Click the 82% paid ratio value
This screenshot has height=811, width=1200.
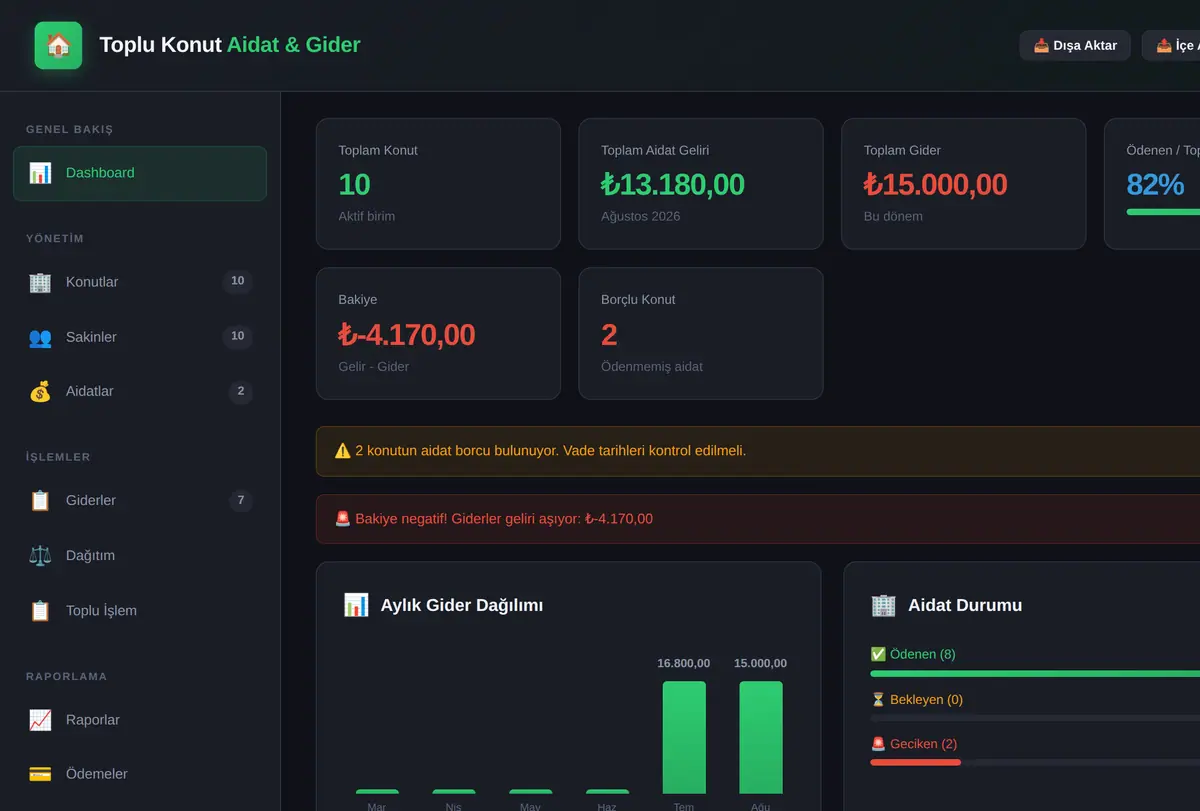click(1155, 184)
